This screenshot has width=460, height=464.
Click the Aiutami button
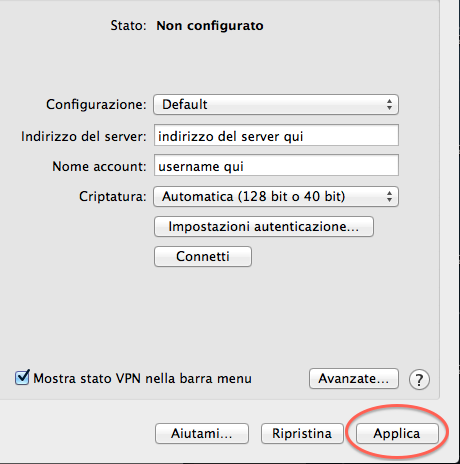(202, 433)
